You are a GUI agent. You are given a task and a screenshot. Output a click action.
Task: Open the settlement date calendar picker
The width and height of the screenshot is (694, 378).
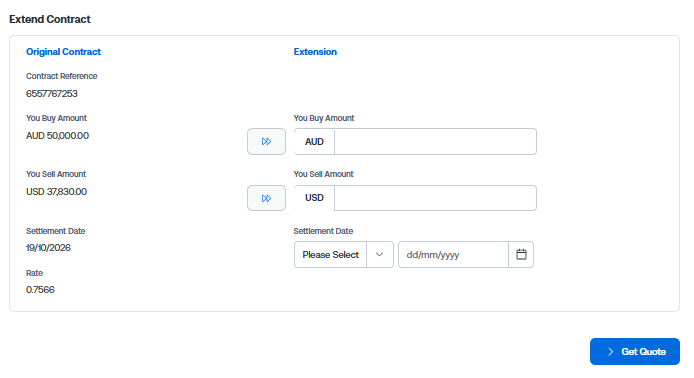(x=521, y=255)
